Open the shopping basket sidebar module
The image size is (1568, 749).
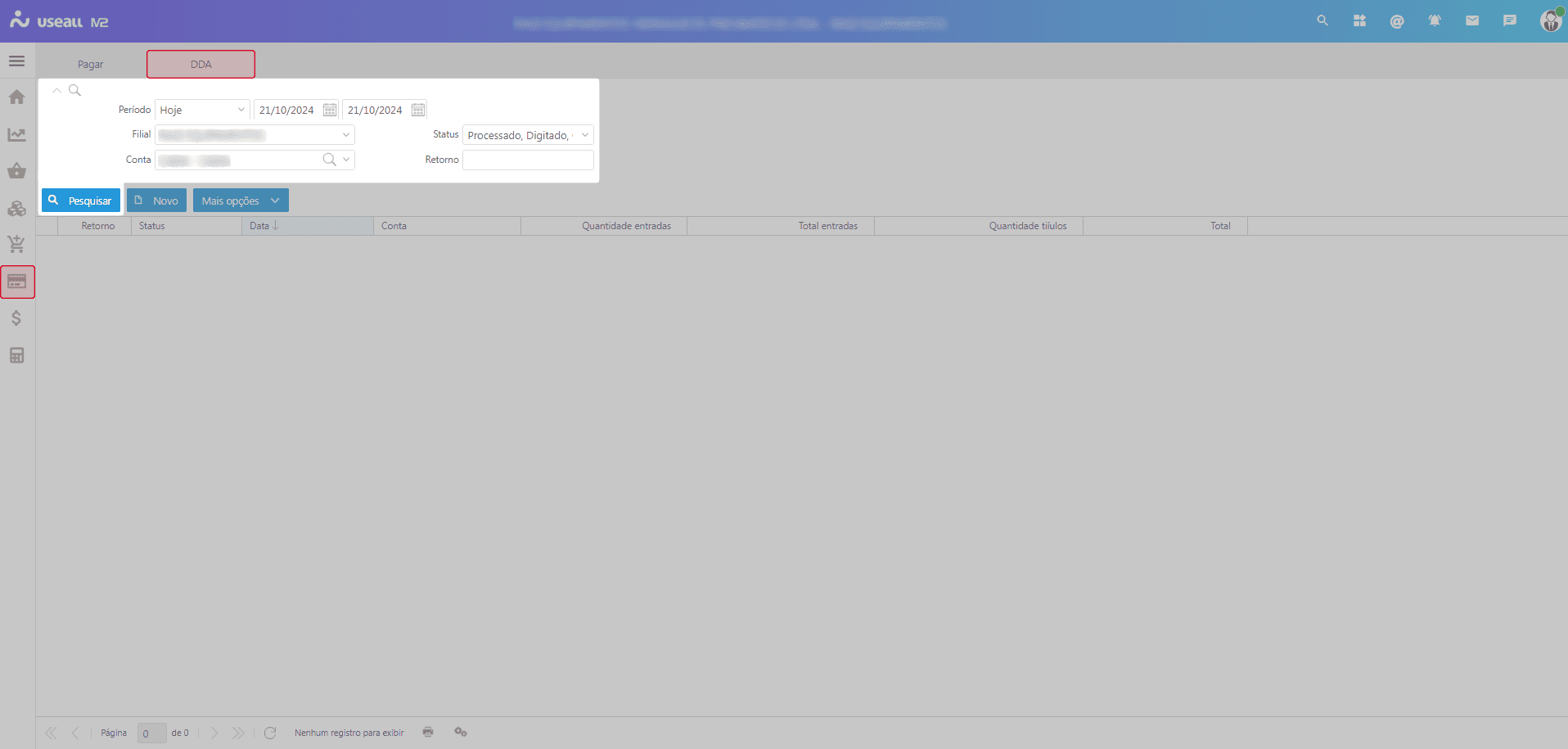[16, 171]
